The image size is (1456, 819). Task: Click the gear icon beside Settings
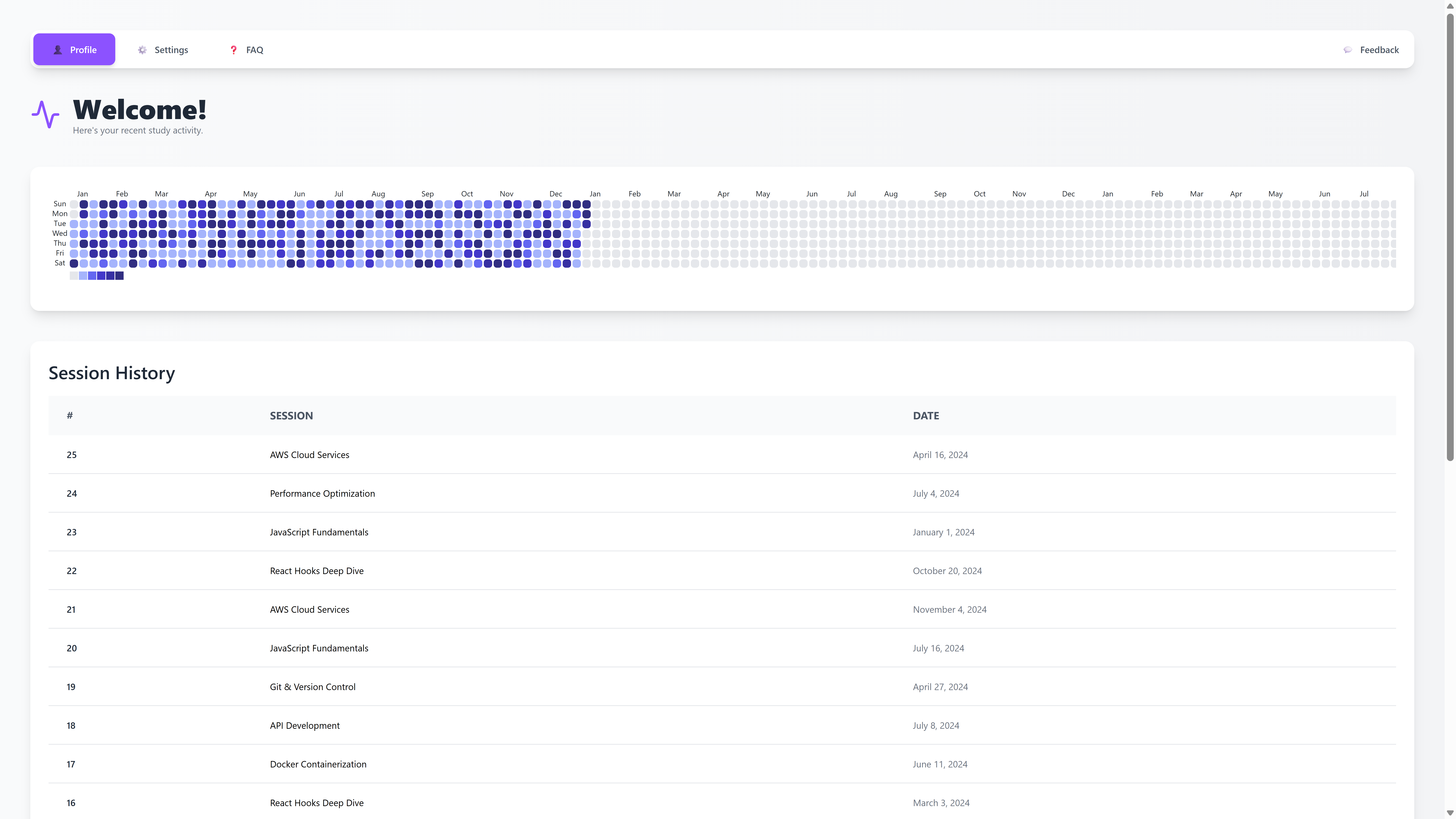[142, 50]
